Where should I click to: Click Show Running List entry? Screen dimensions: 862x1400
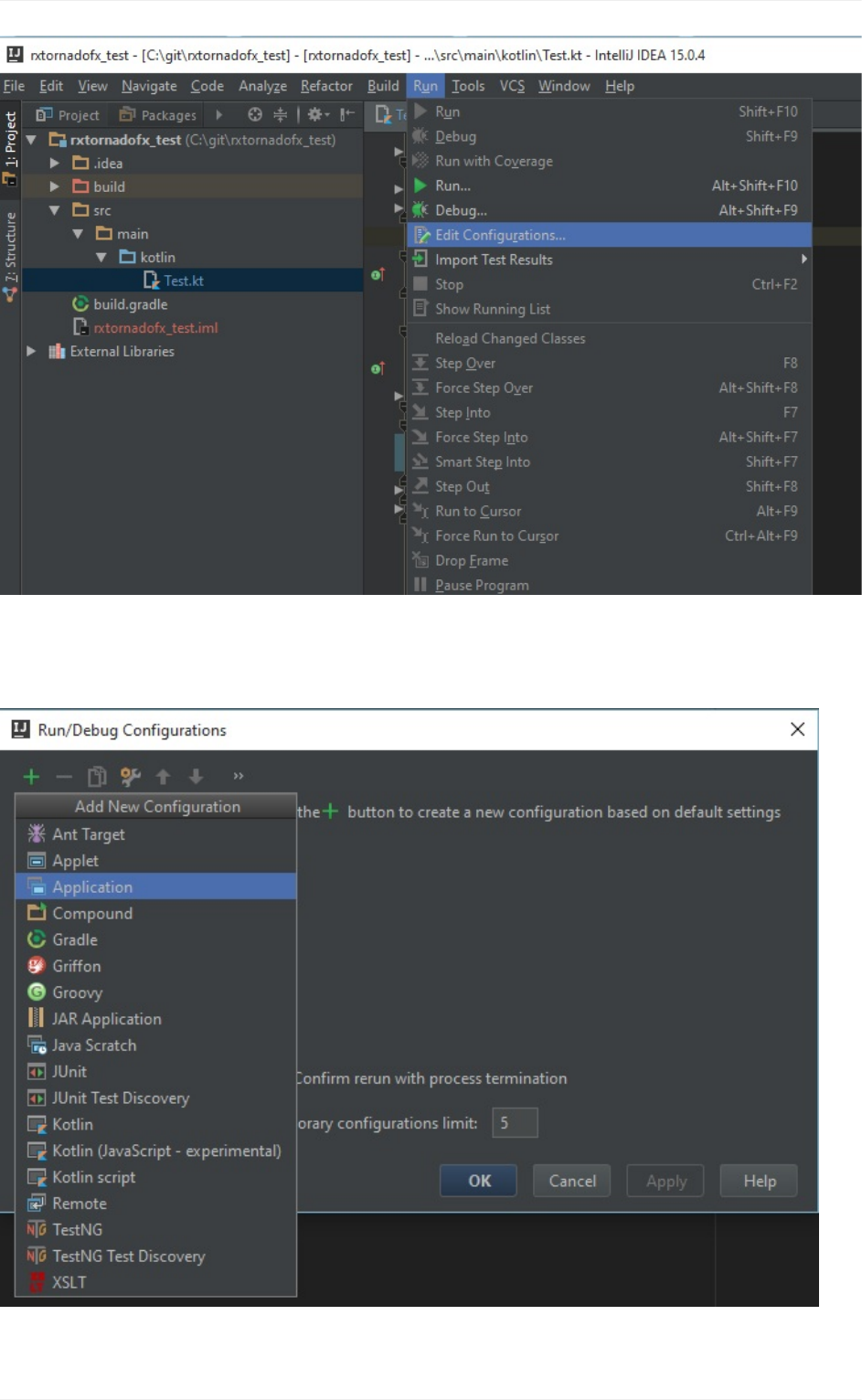[609, 309]
